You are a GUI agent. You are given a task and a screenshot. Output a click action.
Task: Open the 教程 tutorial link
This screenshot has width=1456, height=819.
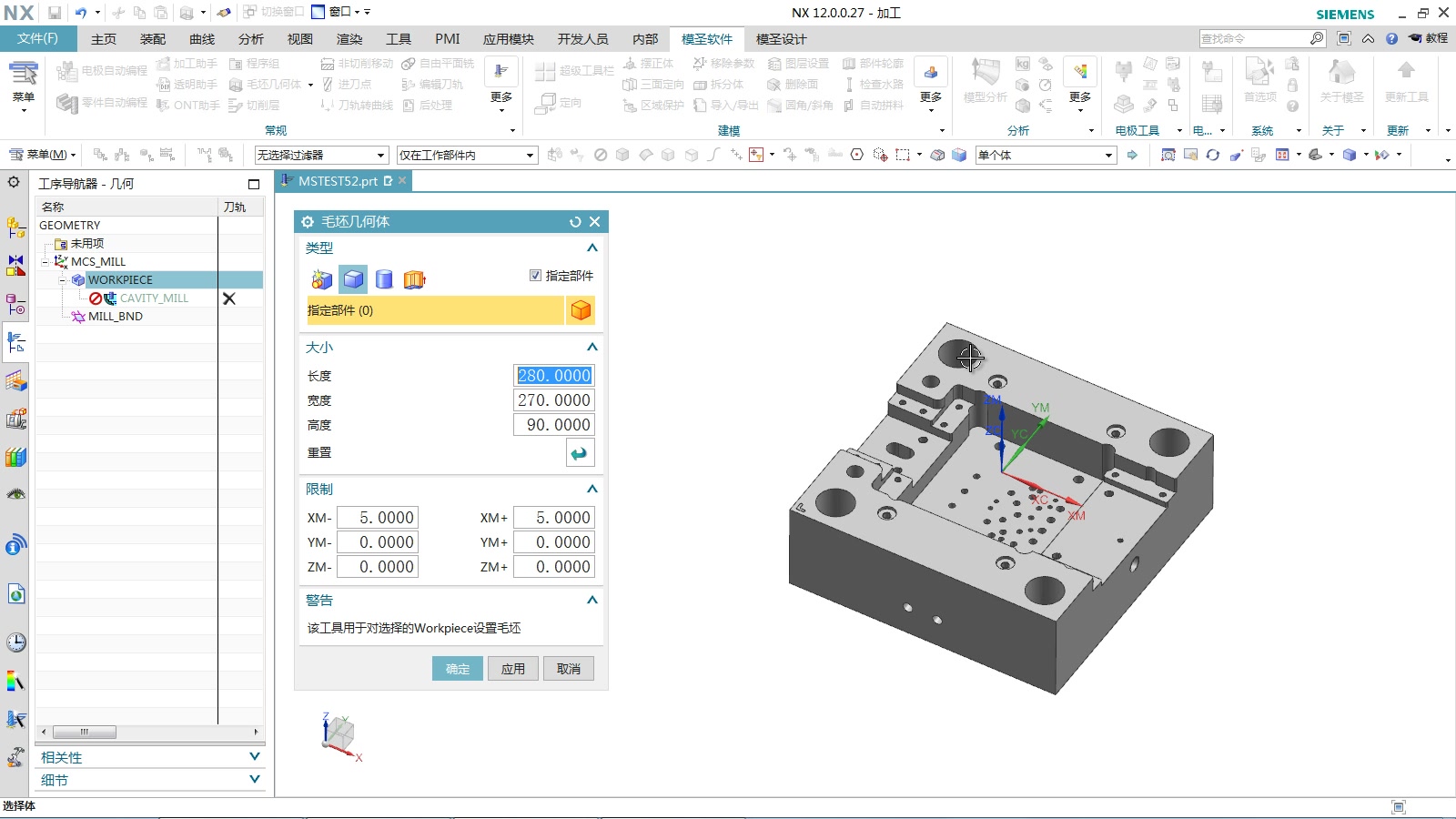pyautogui.click(x=1429, y=38)
